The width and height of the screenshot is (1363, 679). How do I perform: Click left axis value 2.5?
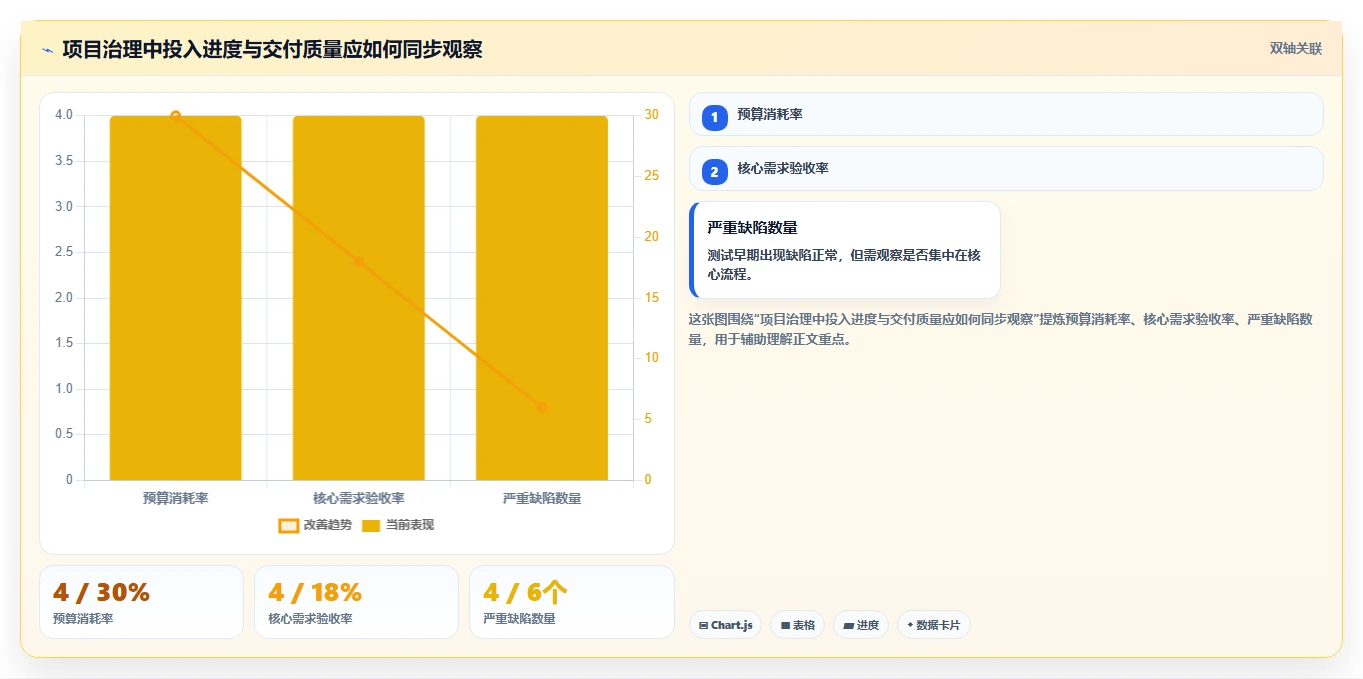click(63, 252)
